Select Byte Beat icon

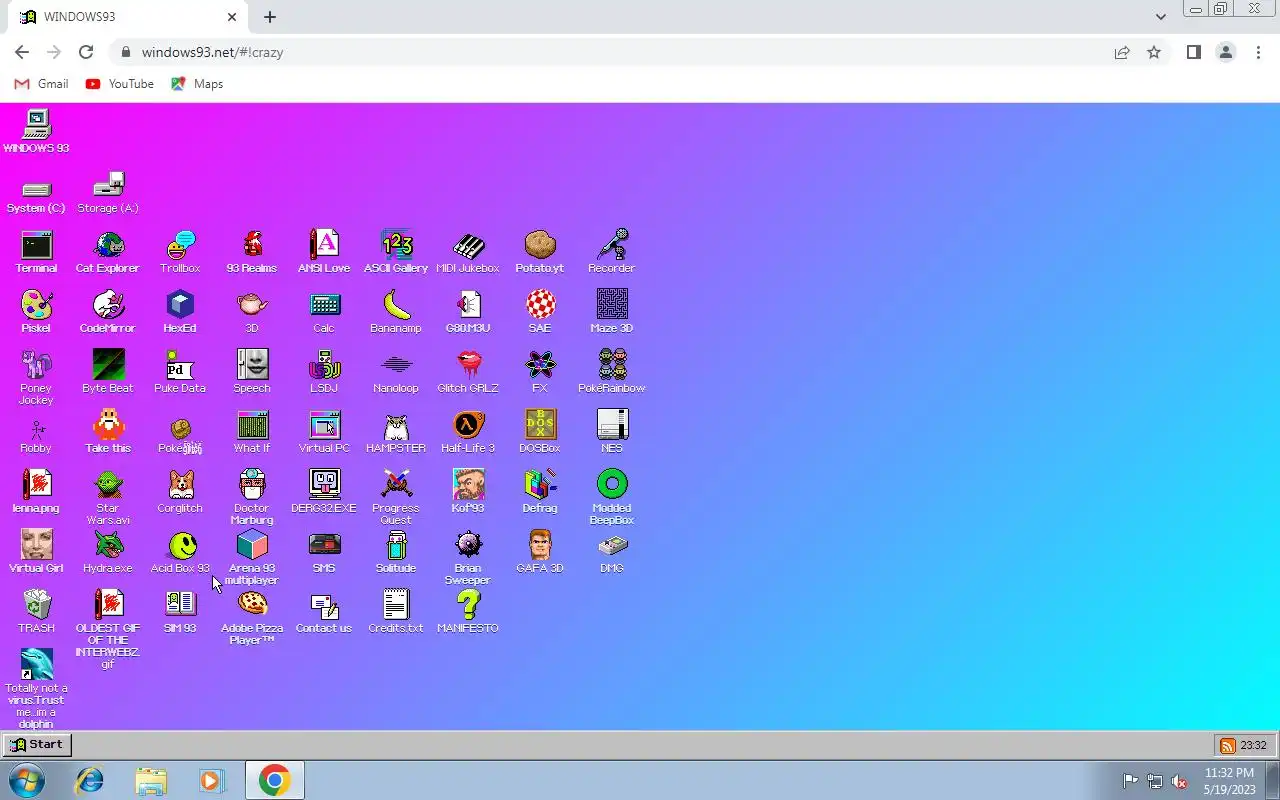point(108,371)
